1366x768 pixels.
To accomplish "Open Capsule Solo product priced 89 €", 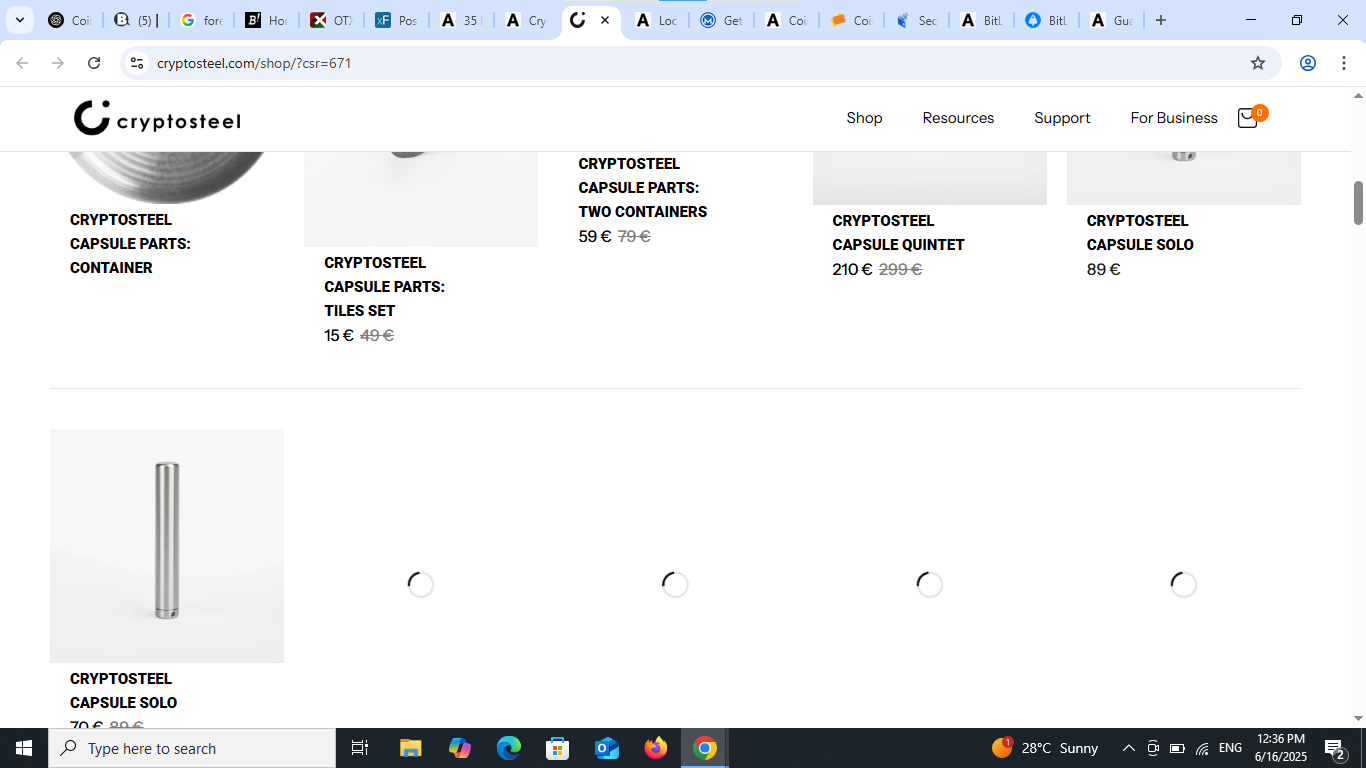I will coord(1140,233).
